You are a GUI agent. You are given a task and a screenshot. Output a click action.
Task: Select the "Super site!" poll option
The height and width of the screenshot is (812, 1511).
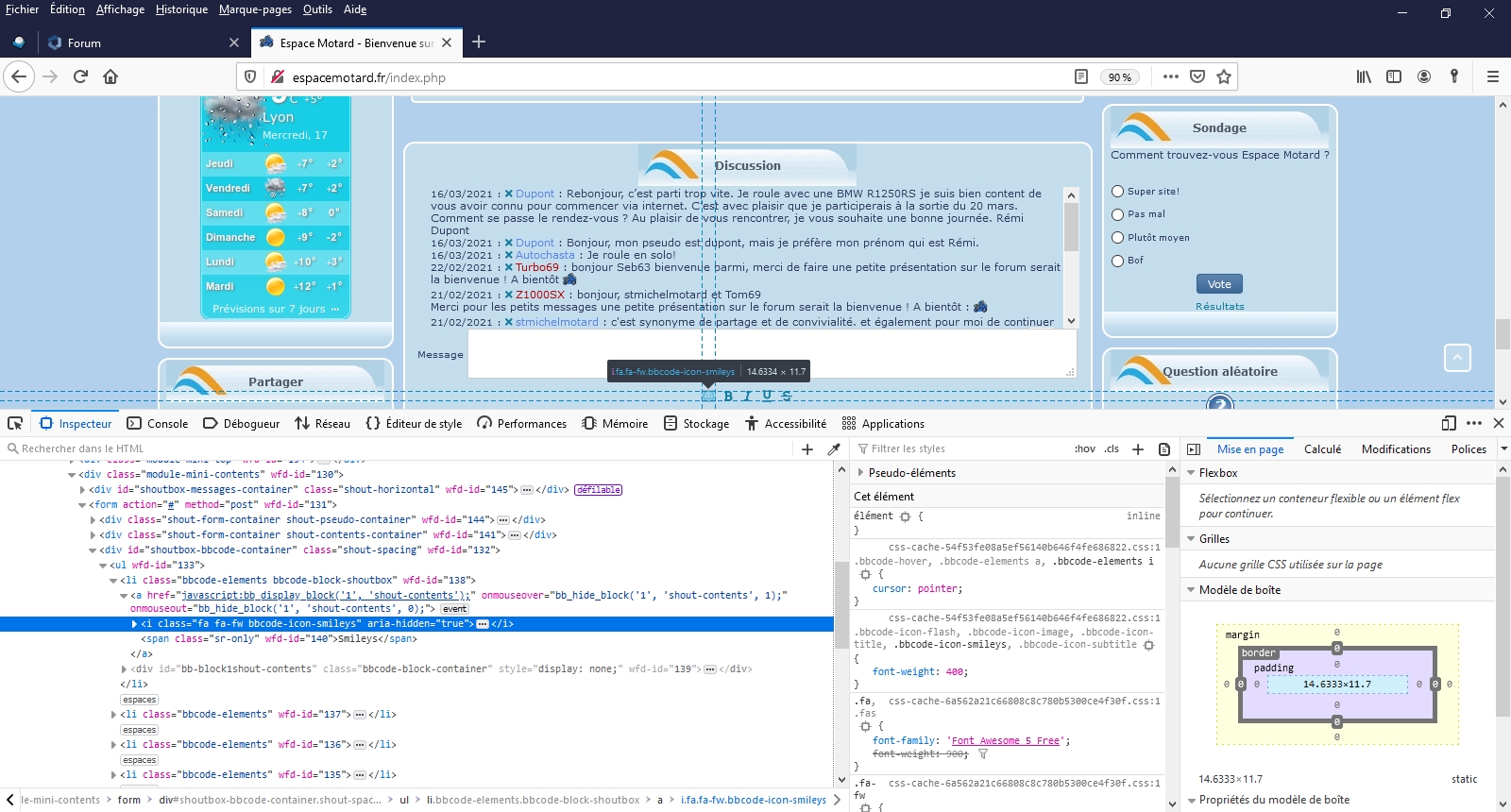point(1118,192)
